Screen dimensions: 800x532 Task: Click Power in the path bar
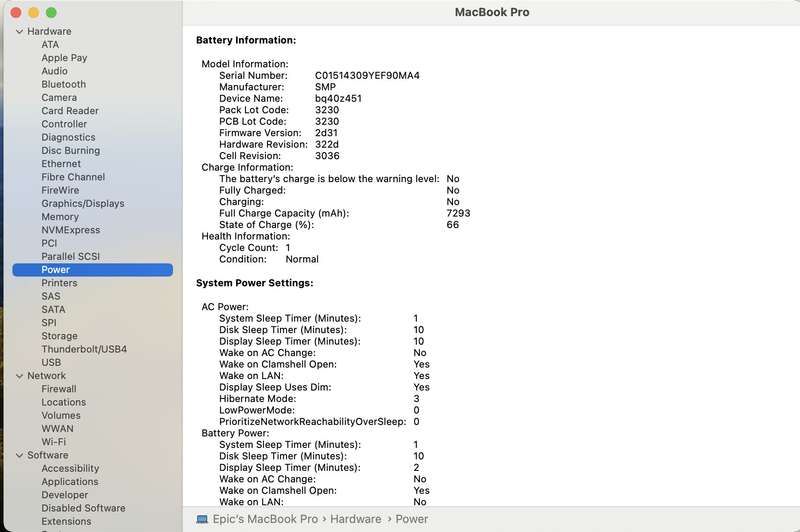pyautogui.click(x=412, y=520)
